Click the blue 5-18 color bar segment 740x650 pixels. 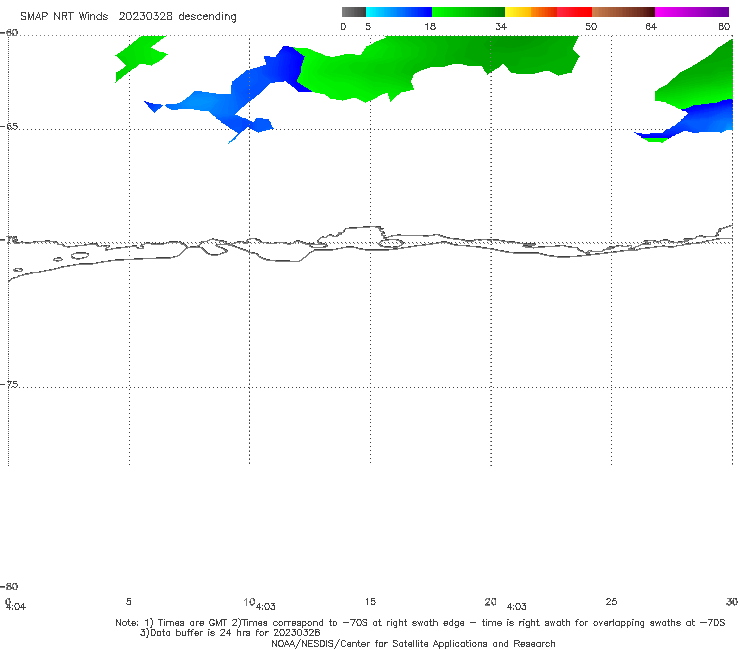pos(399,12)
